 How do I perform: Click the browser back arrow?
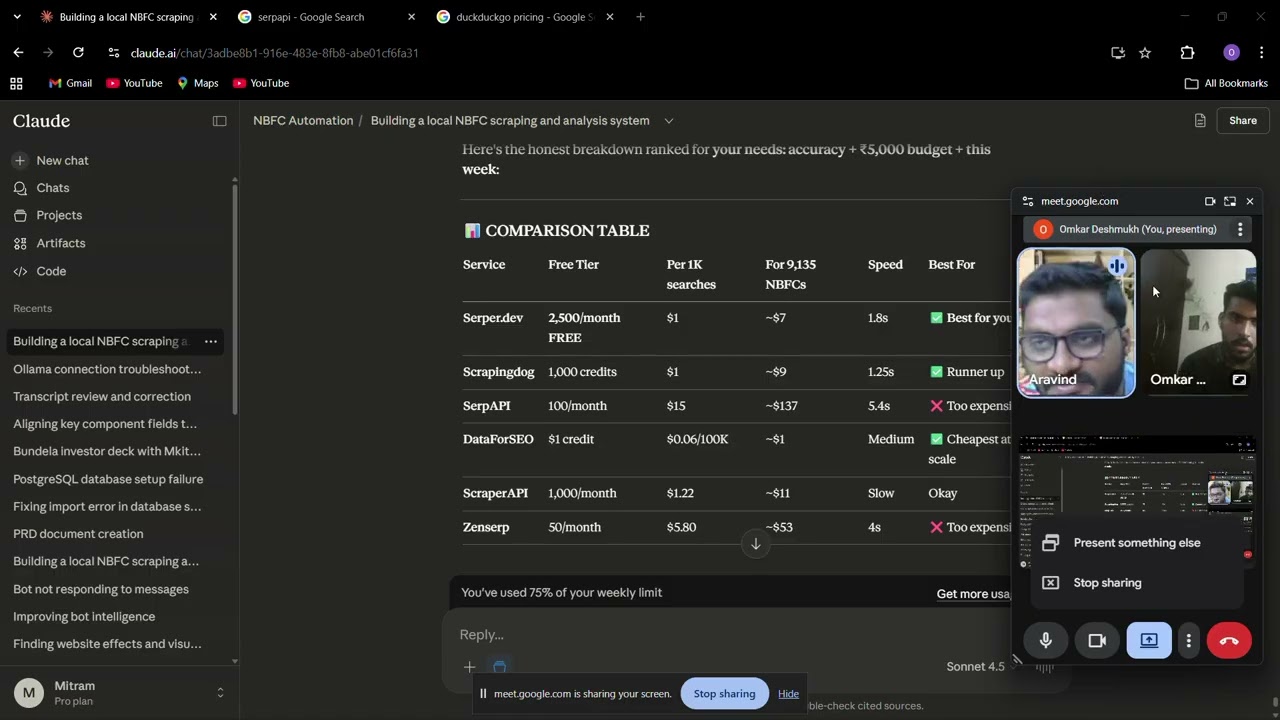point(18,53)
